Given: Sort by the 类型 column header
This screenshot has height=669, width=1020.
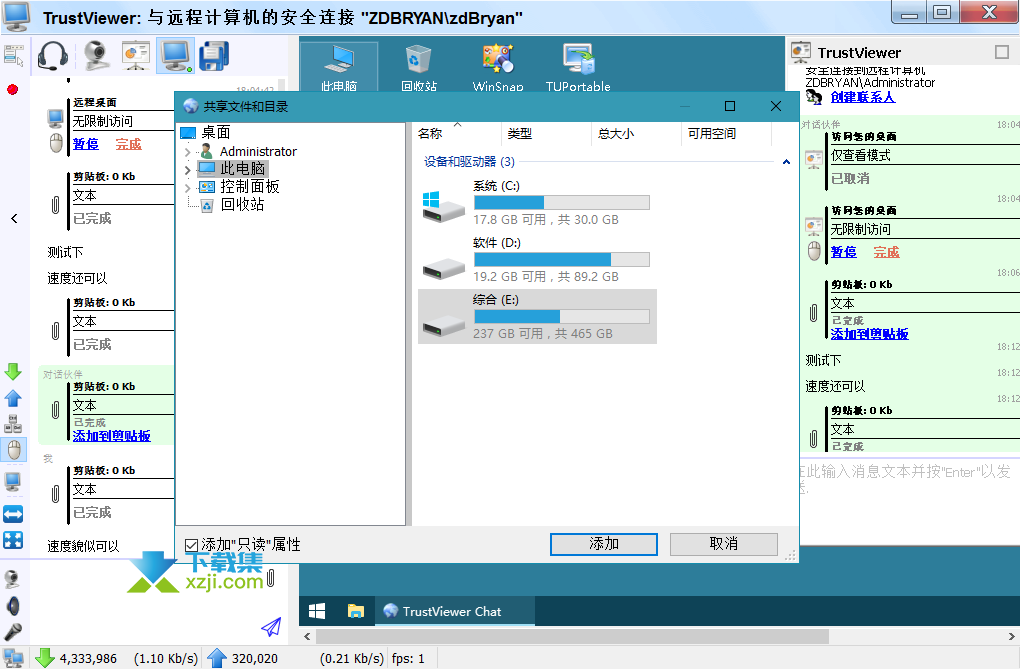Looking at the screenshot, I should (x=546, y=133).
